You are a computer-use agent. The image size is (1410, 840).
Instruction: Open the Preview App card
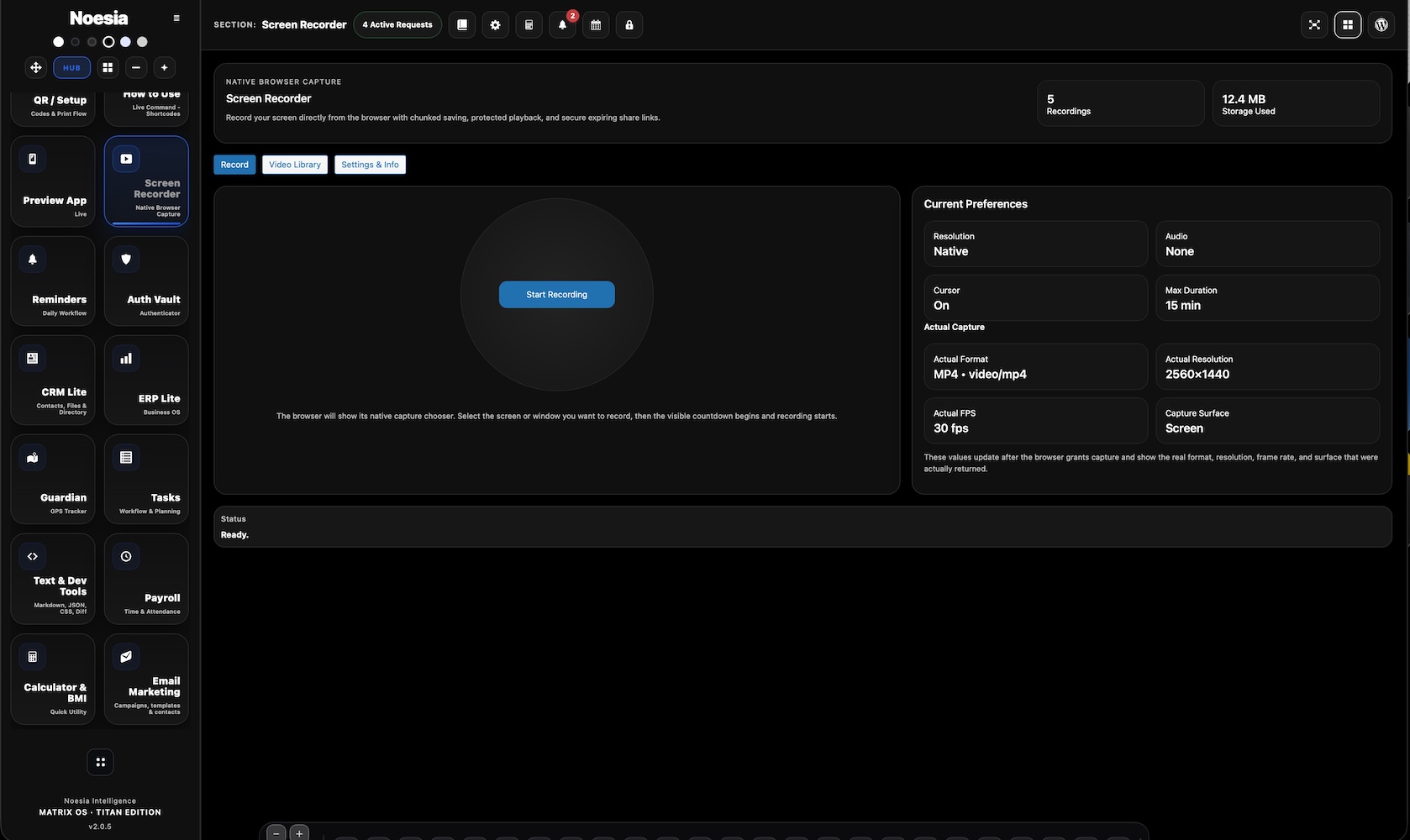53,181
